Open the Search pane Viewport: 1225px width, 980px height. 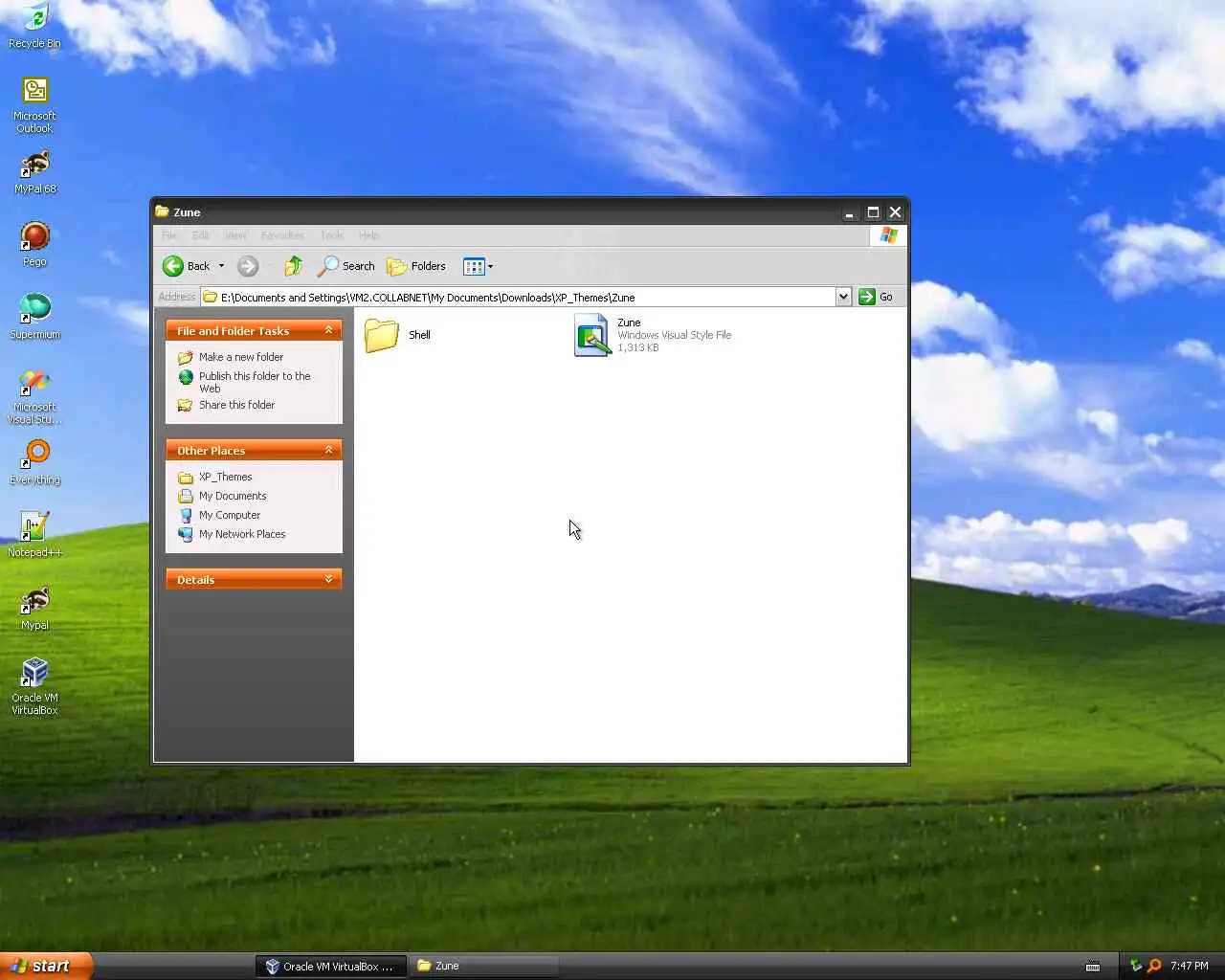point(346,266)
